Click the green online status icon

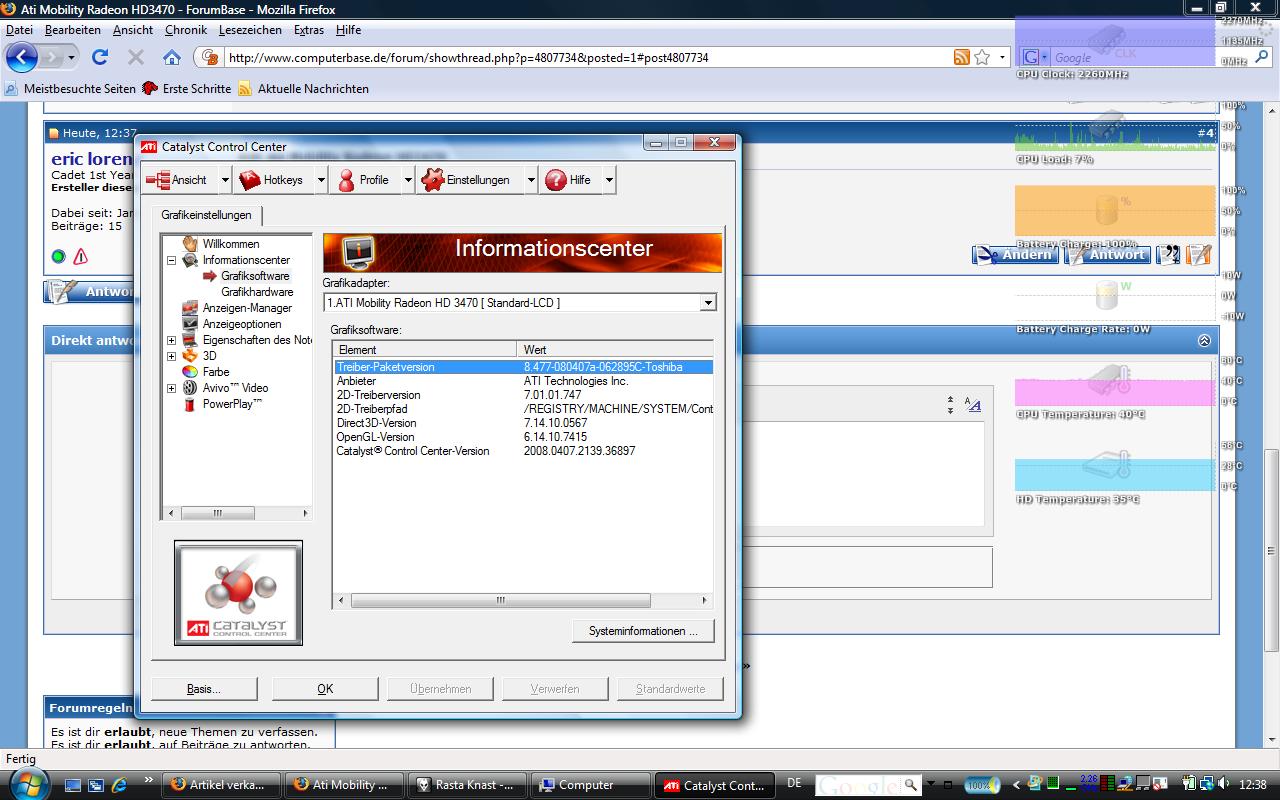click(x=58, y=257)
